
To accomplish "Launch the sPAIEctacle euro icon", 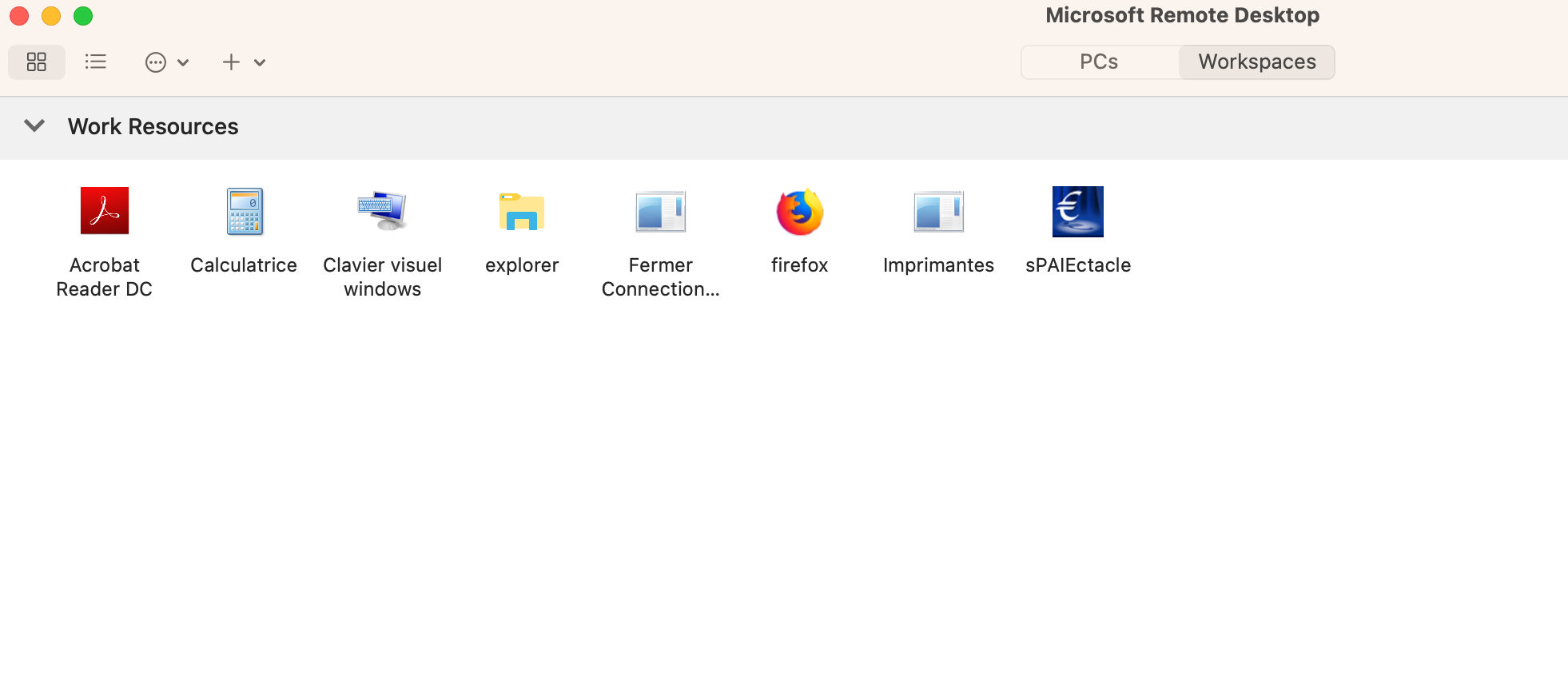I will coord(1078,212).
